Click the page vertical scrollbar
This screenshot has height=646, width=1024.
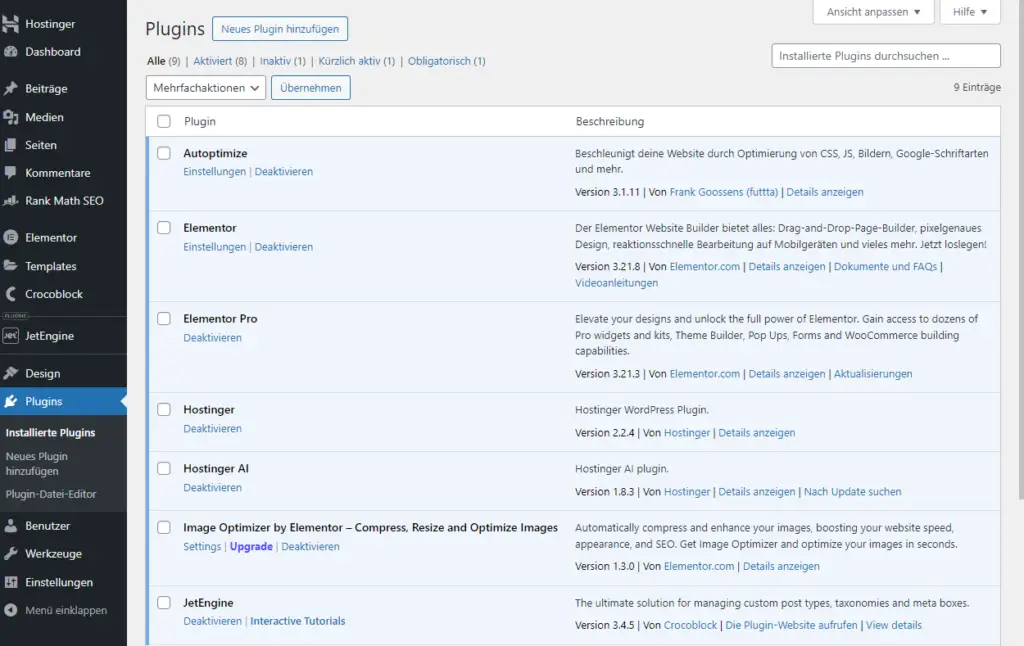(1021, 248)
